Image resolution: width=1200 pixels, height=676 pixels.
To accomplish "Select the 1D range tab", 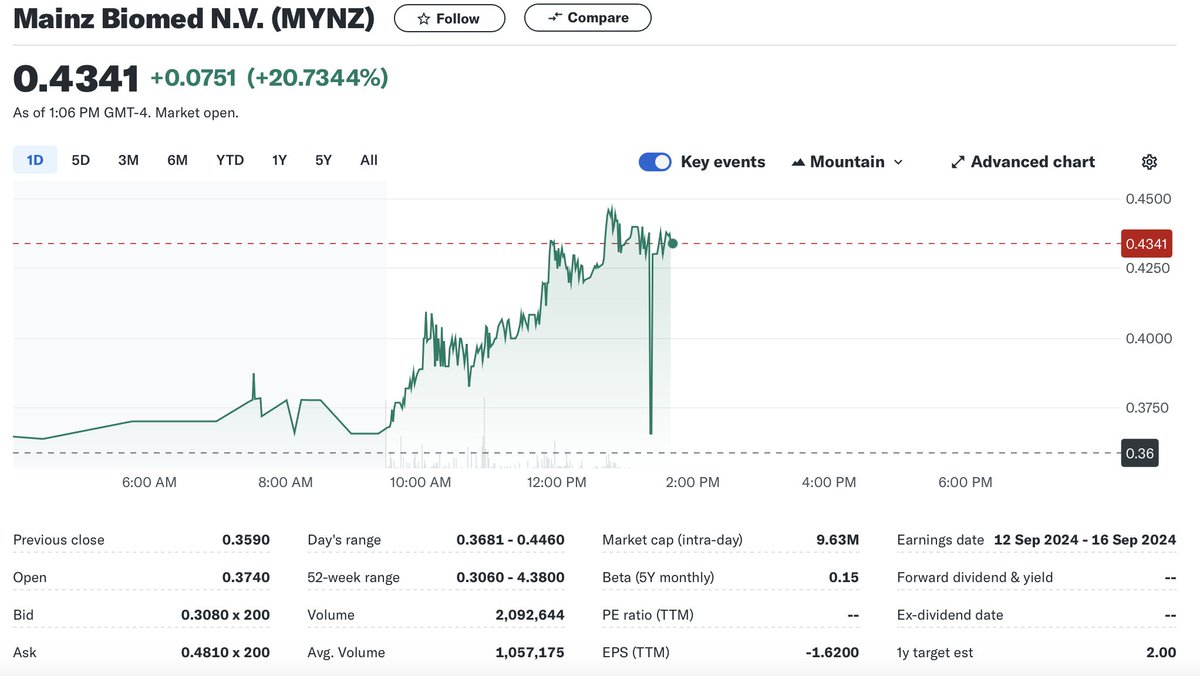I will [35, 160].
